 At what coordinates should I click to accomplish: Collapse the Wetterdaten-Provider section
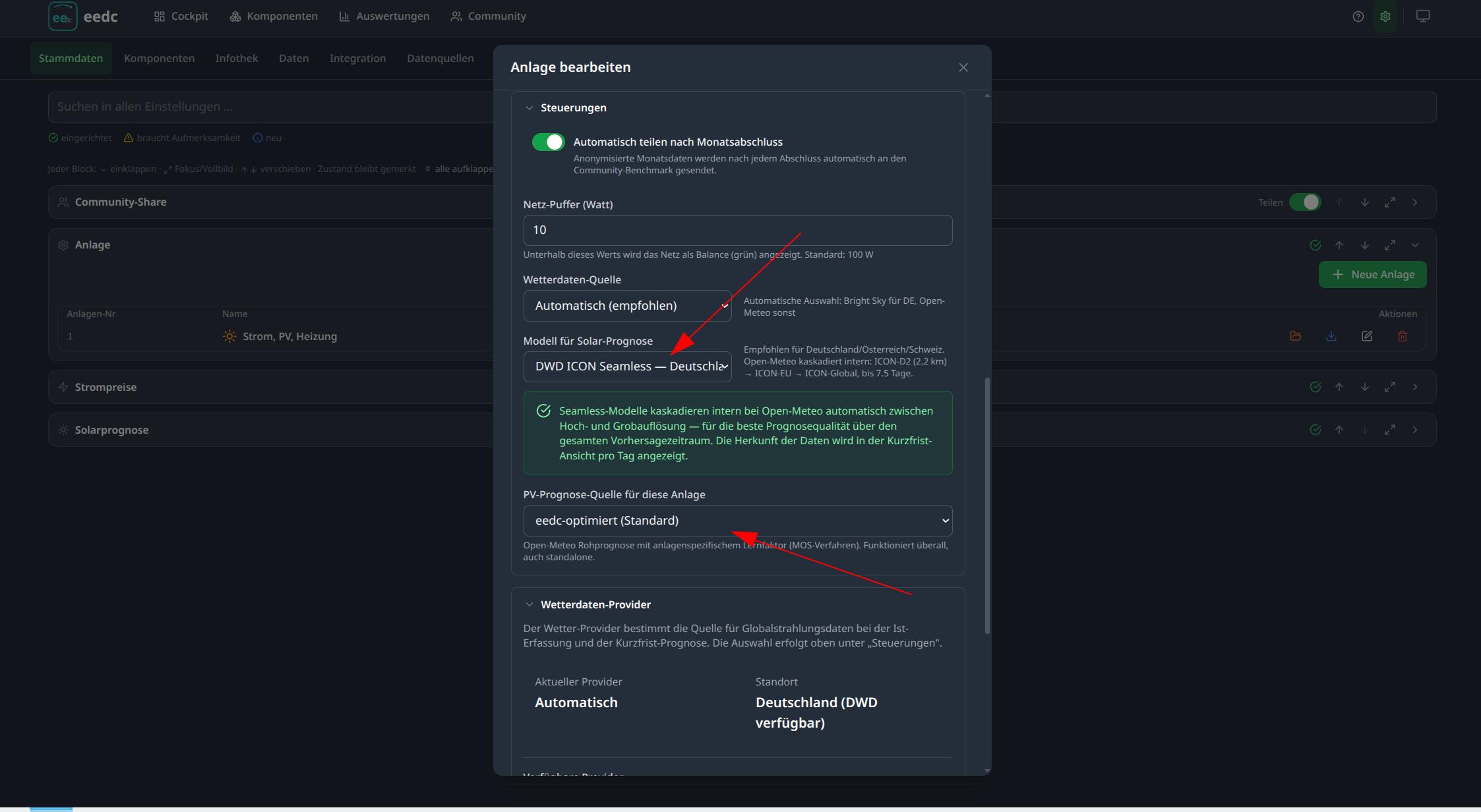coord(529,604)
